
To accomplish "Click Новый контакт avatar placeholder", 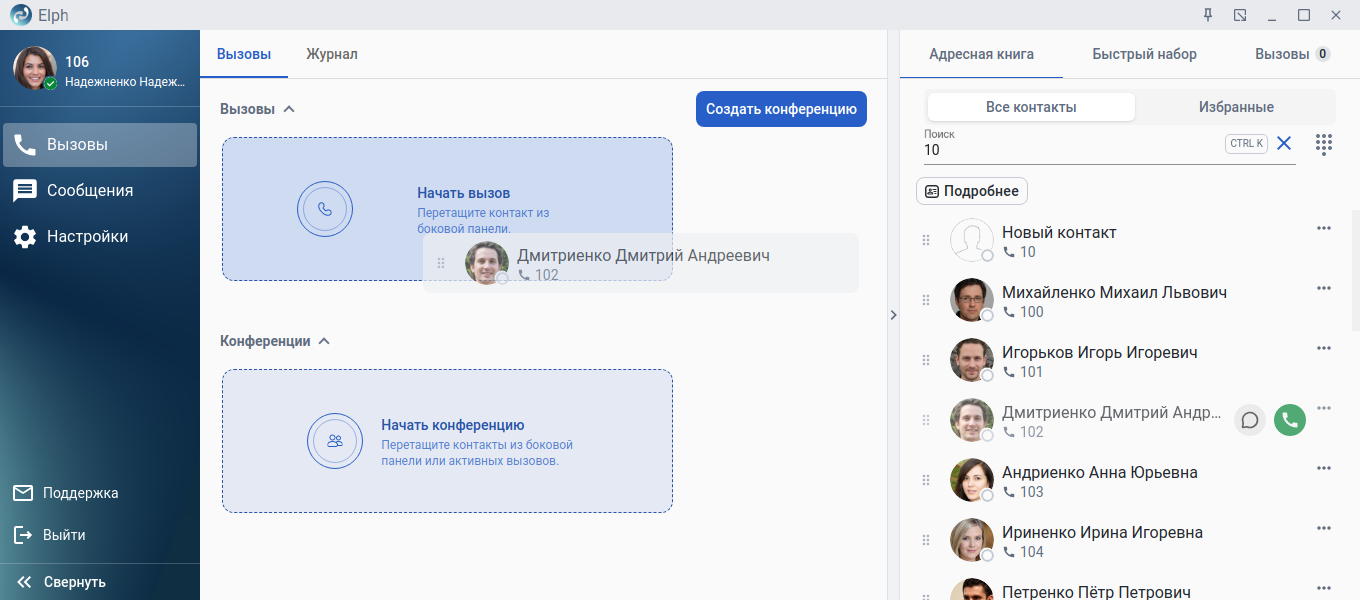I will 971,240.
